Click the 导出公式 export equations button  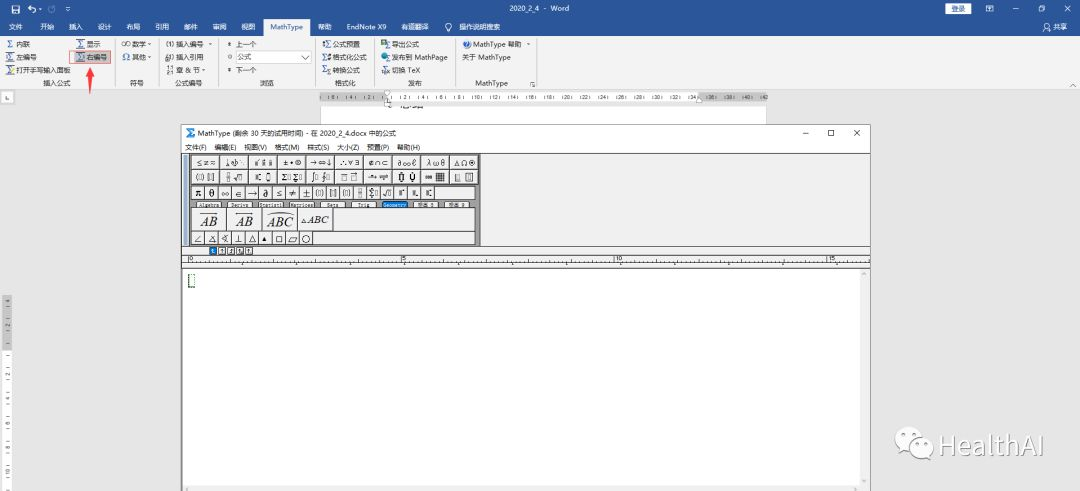400,44
